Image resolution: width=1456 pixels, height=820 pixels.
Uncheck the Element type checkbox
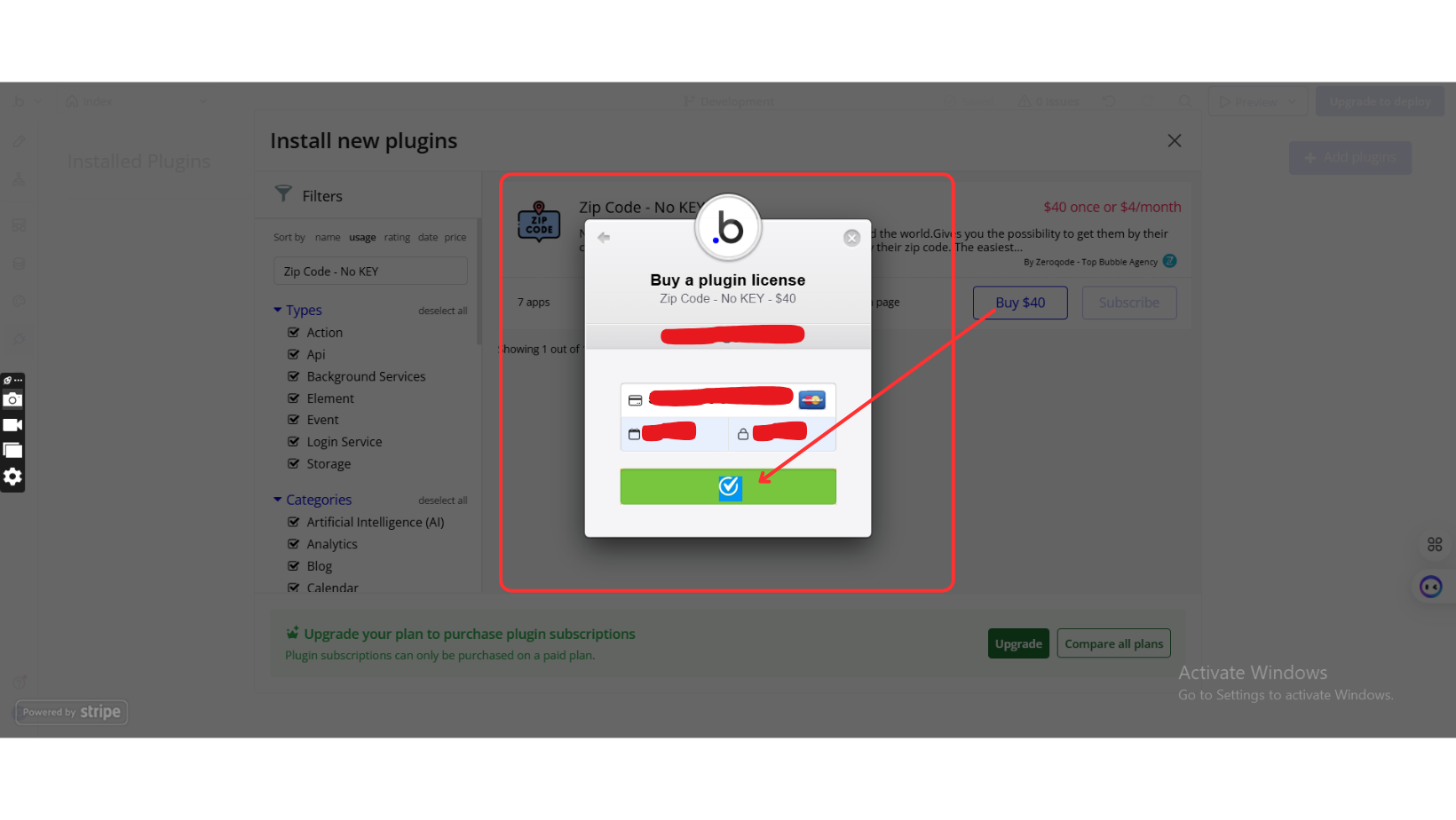294,398
